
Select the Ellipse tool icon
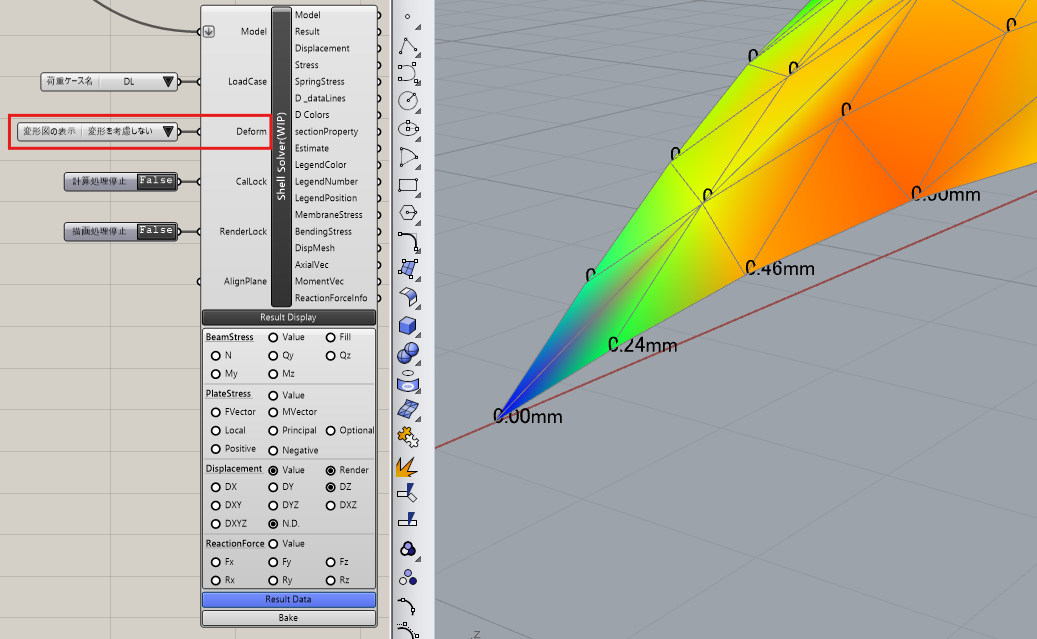point(407,129)
